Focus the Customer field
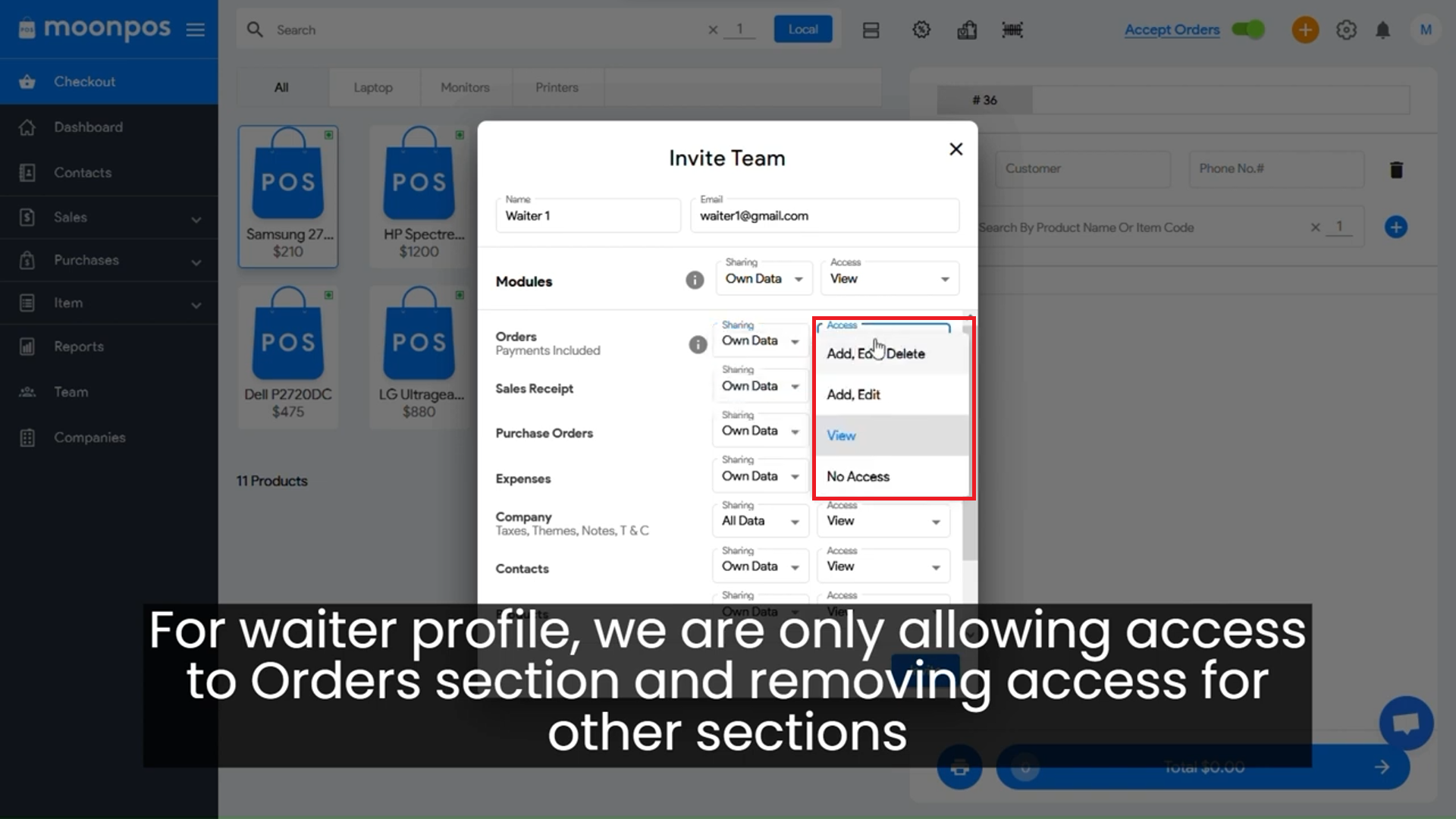Viewport: 1456px width, 819px height. pos(1083,168)
